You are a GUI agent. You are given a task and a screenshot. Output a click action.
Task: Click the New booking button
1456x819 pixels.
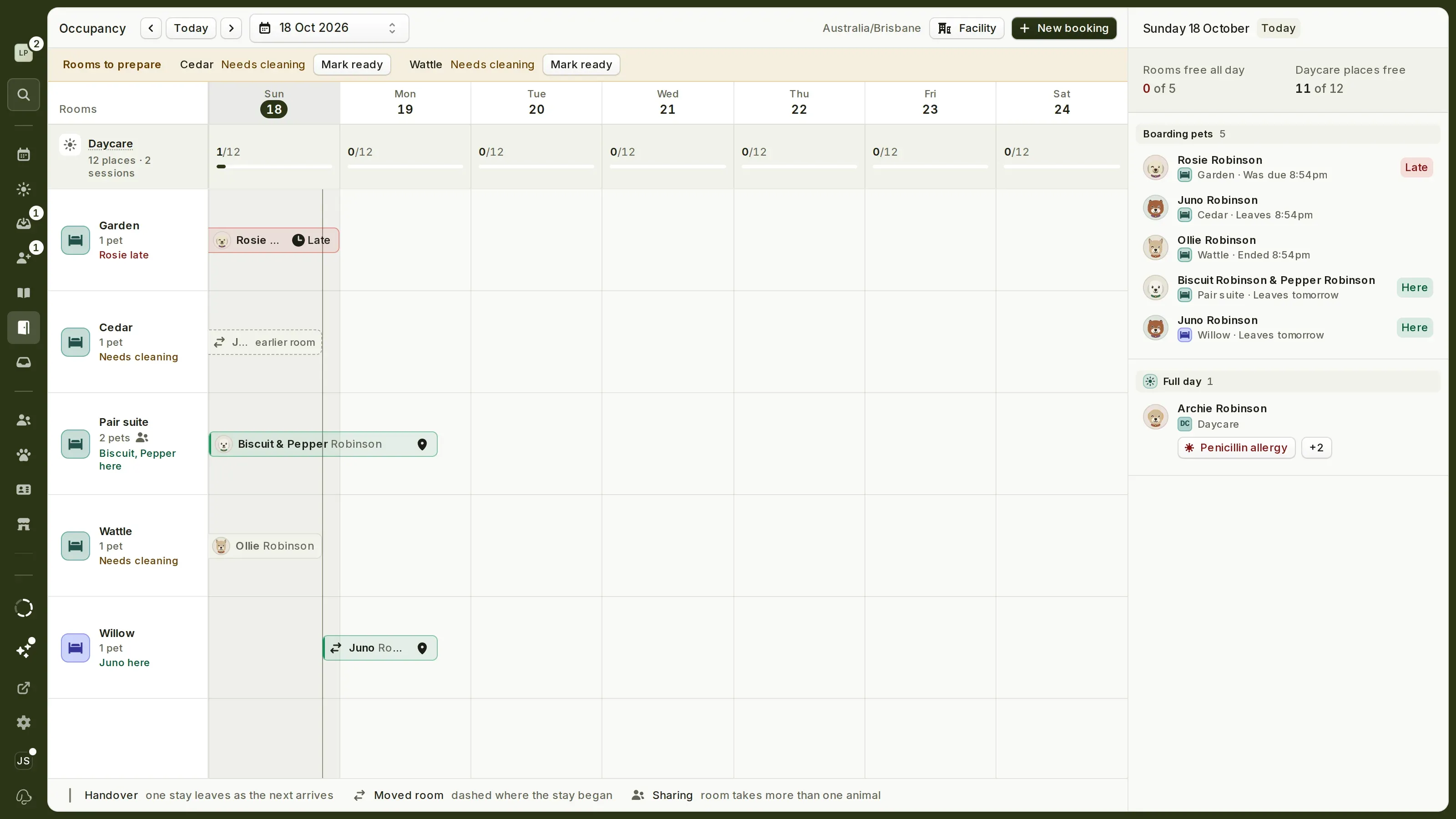coord(1064,28)
